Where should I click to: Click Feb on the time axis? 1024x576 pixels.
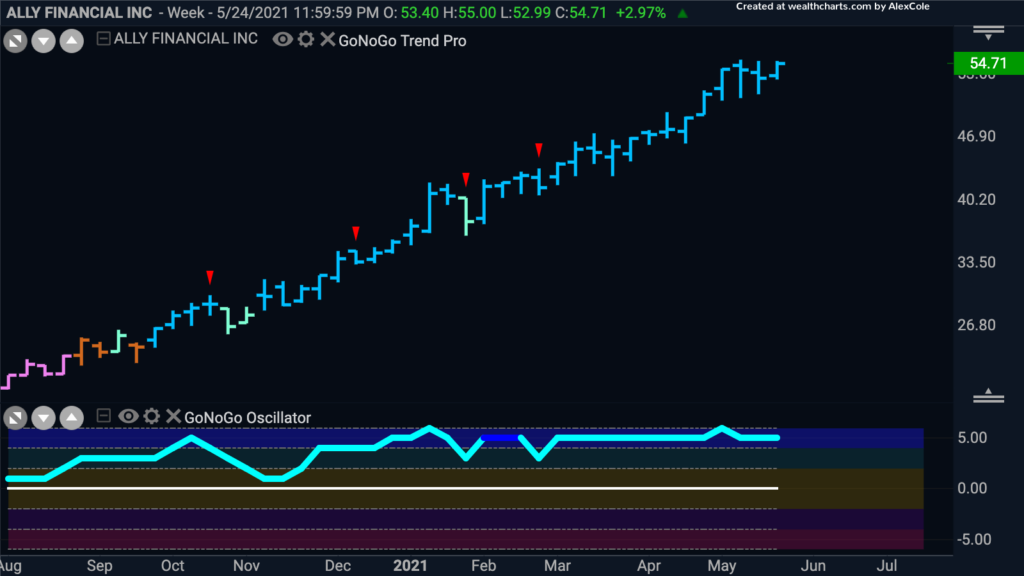point(483,566)
